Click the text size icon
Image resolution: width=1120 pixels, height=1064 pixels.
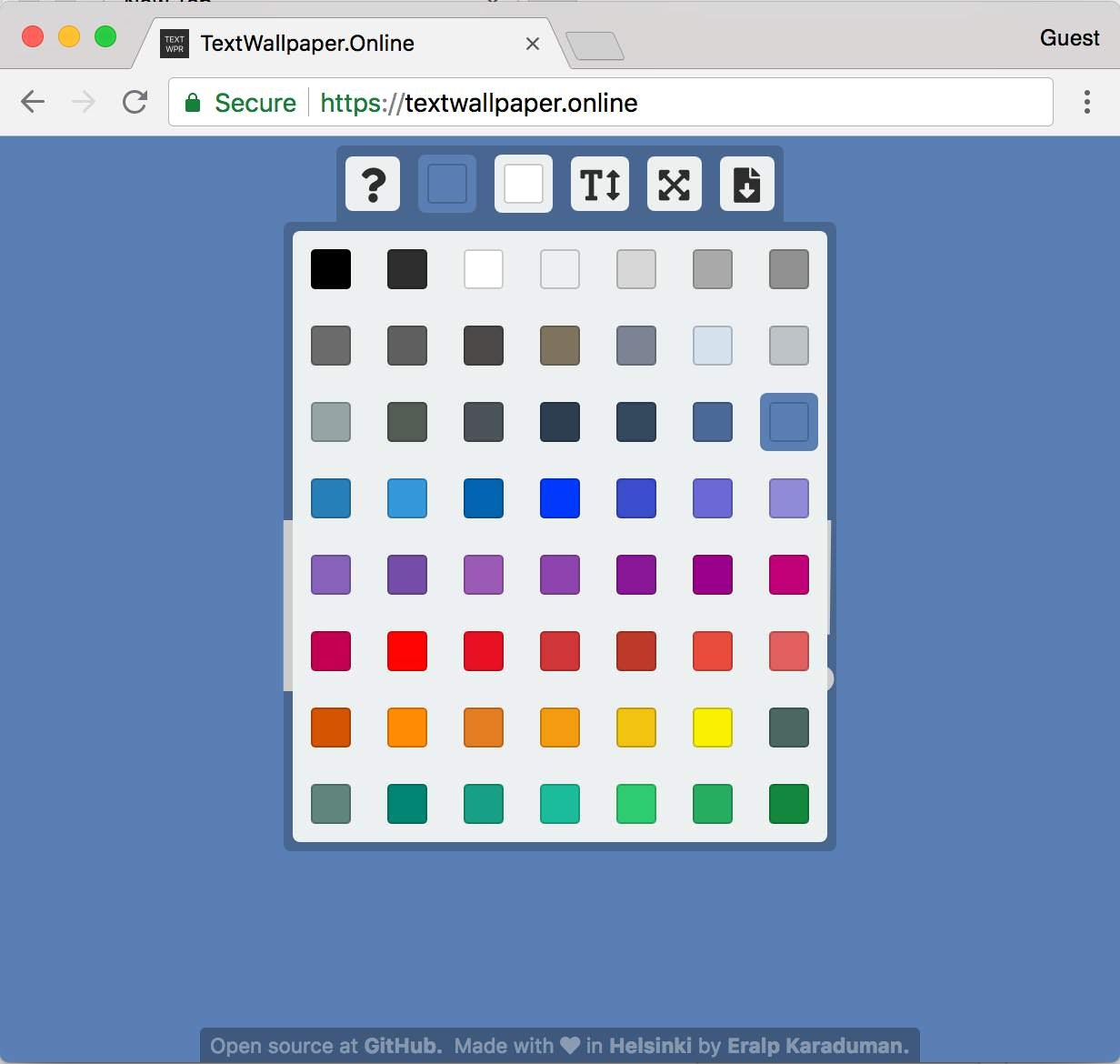pyautogui.click(x=600, y=185)
